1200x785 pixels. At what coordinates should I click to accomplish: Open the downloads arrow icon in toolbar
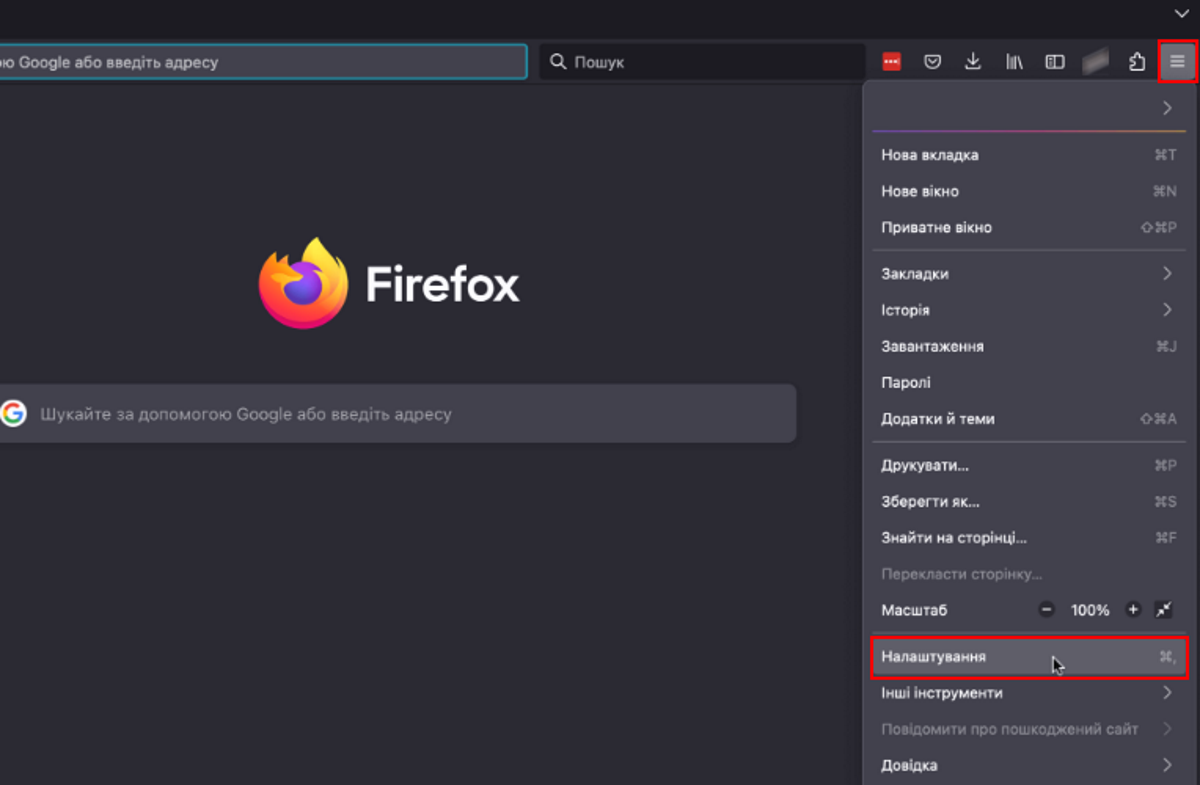coord(972,62)
